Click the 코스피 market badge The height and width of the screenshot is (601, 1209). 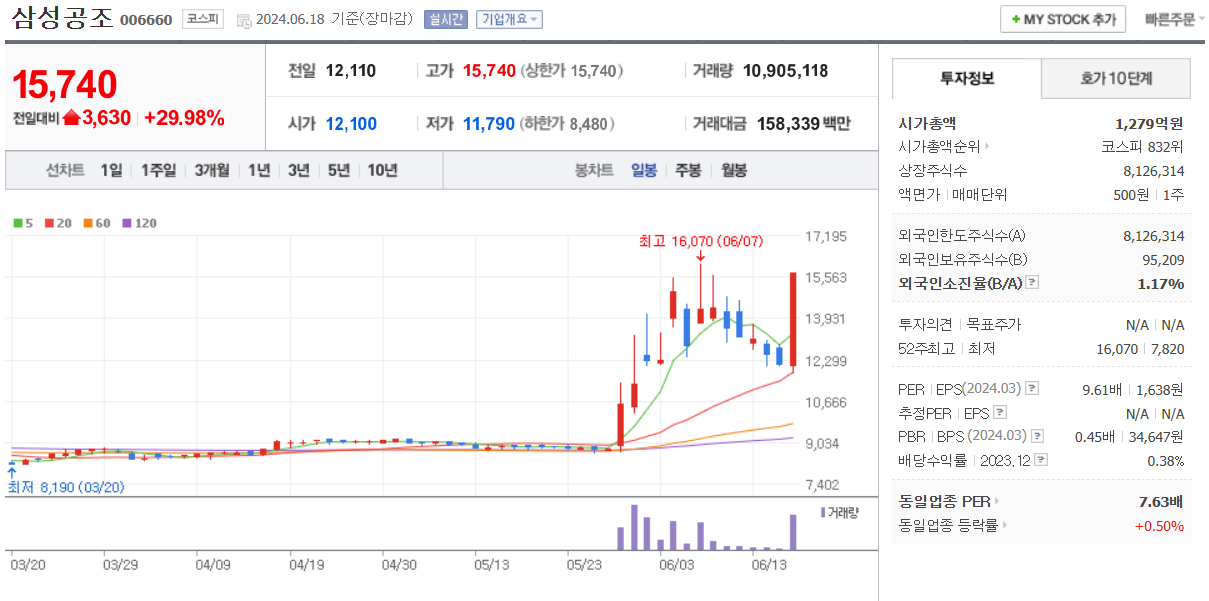pyautogui.click(x=203, y=19)
